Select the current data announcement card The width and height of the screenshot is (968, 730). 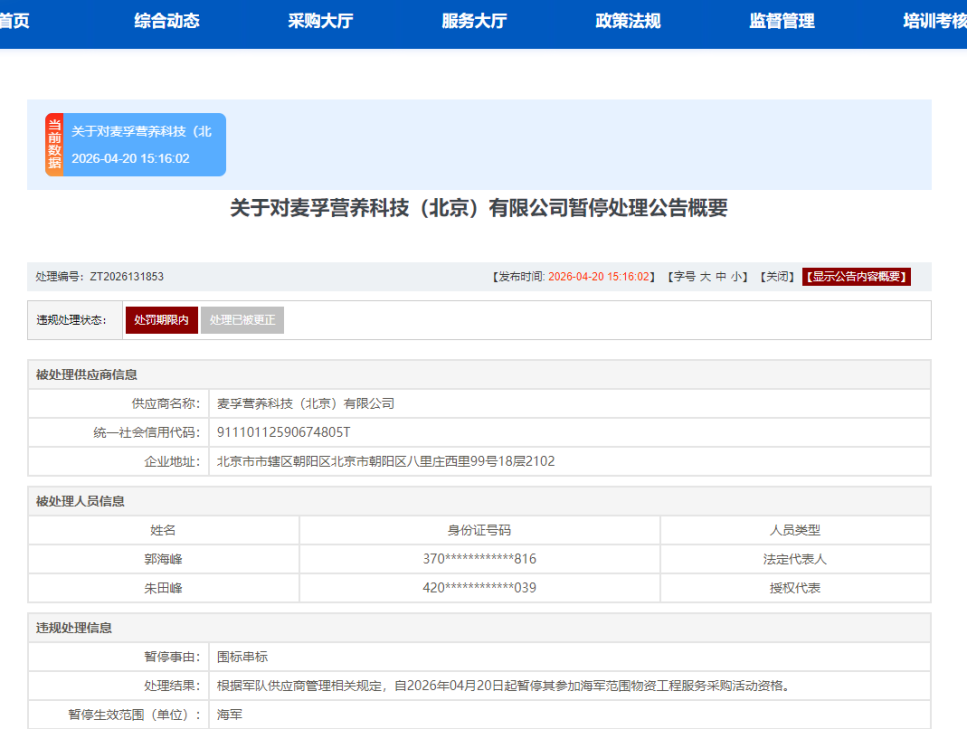(143, 145)
